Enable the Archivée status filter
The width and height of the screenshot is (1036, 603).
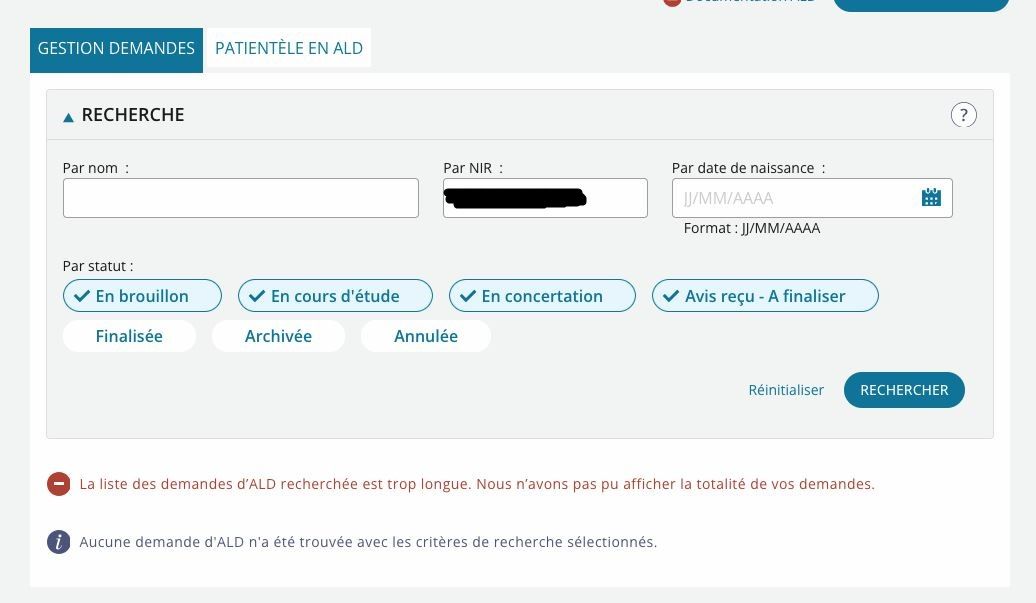pos(278,336)
